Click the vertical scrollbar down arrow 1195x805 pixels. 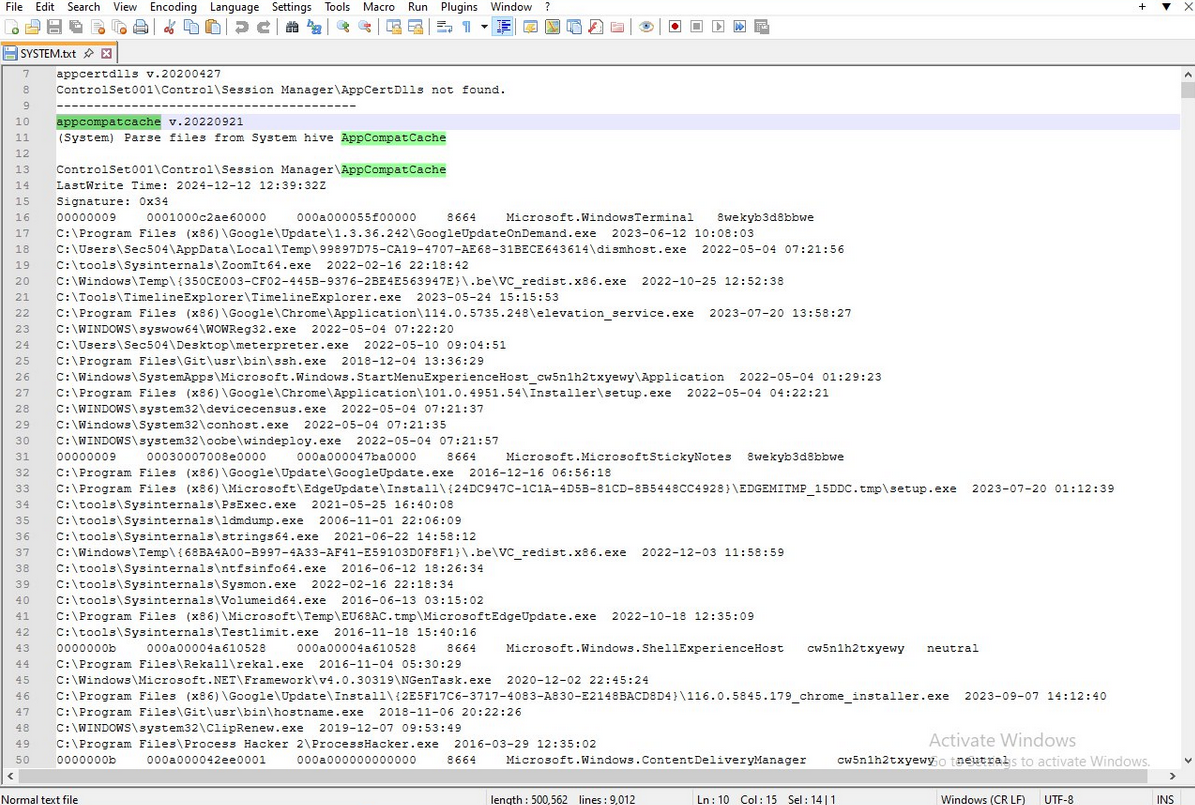1187,774
